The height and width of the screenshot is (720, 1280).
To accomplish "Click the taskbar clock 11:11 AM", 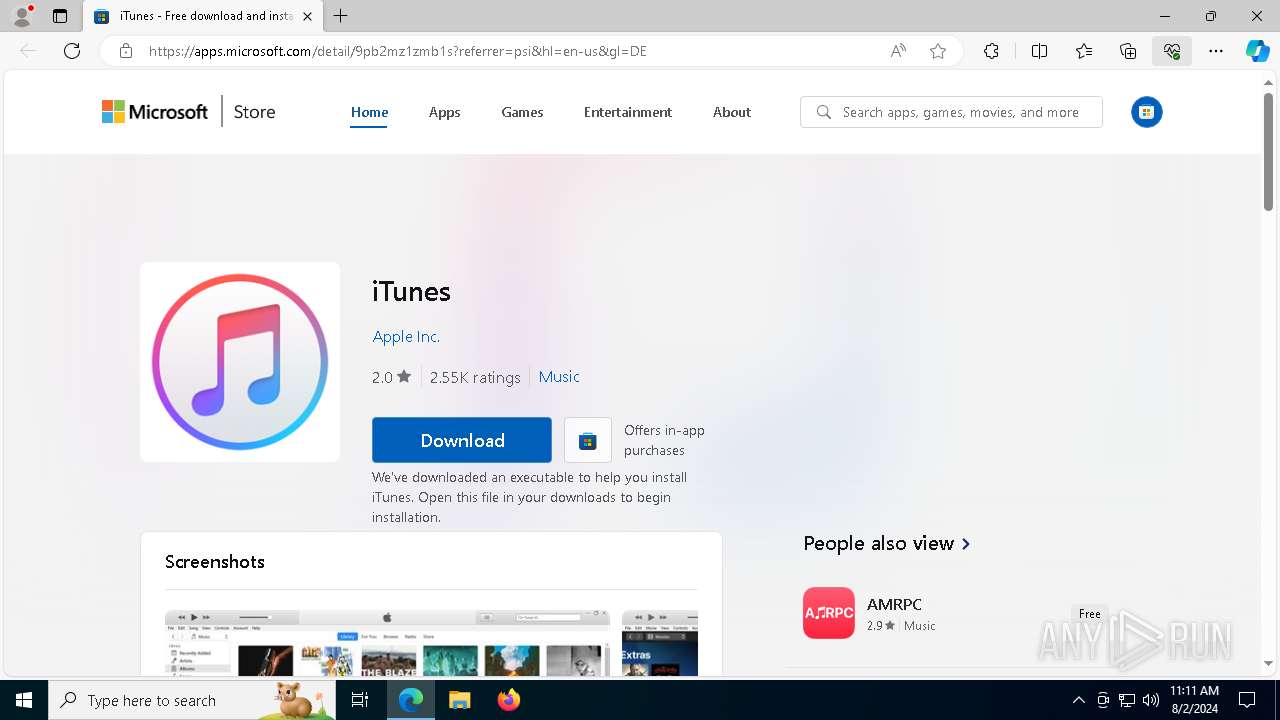I will point(1194,691).
